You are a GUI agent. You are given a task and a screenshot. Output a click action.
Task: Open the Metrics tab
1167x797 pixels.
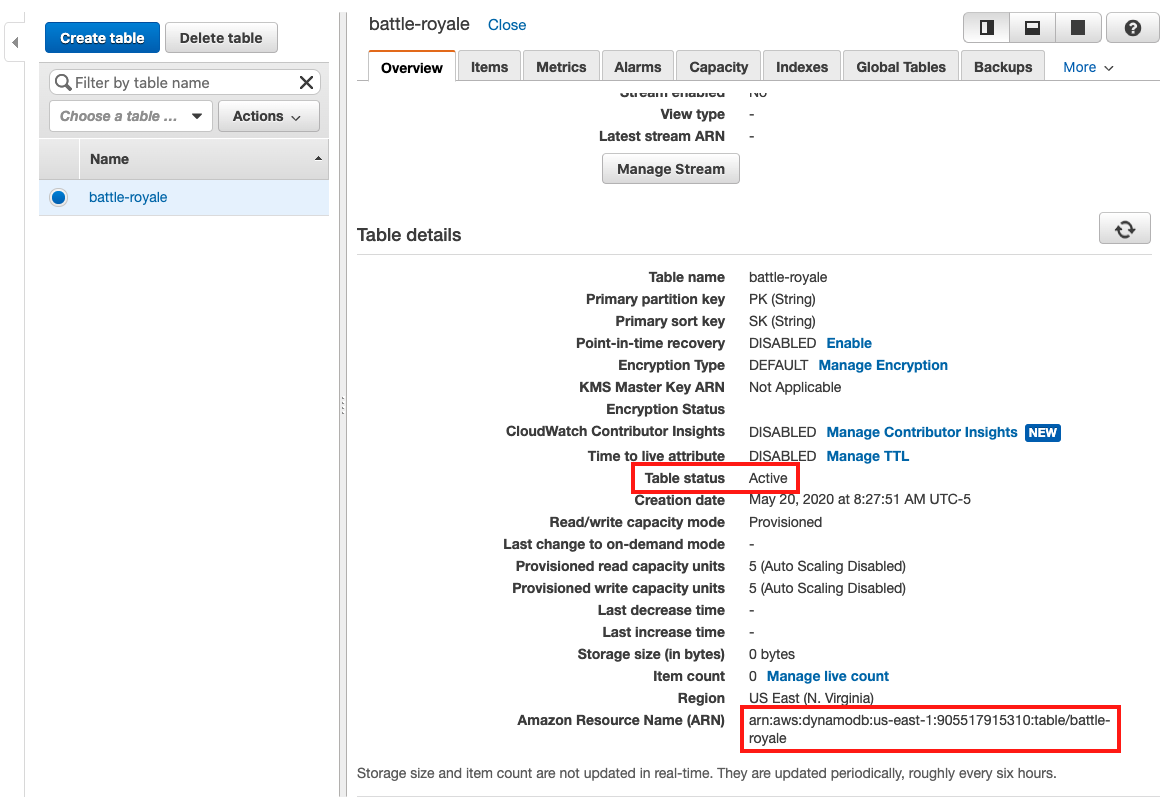[x=561, y=67]
